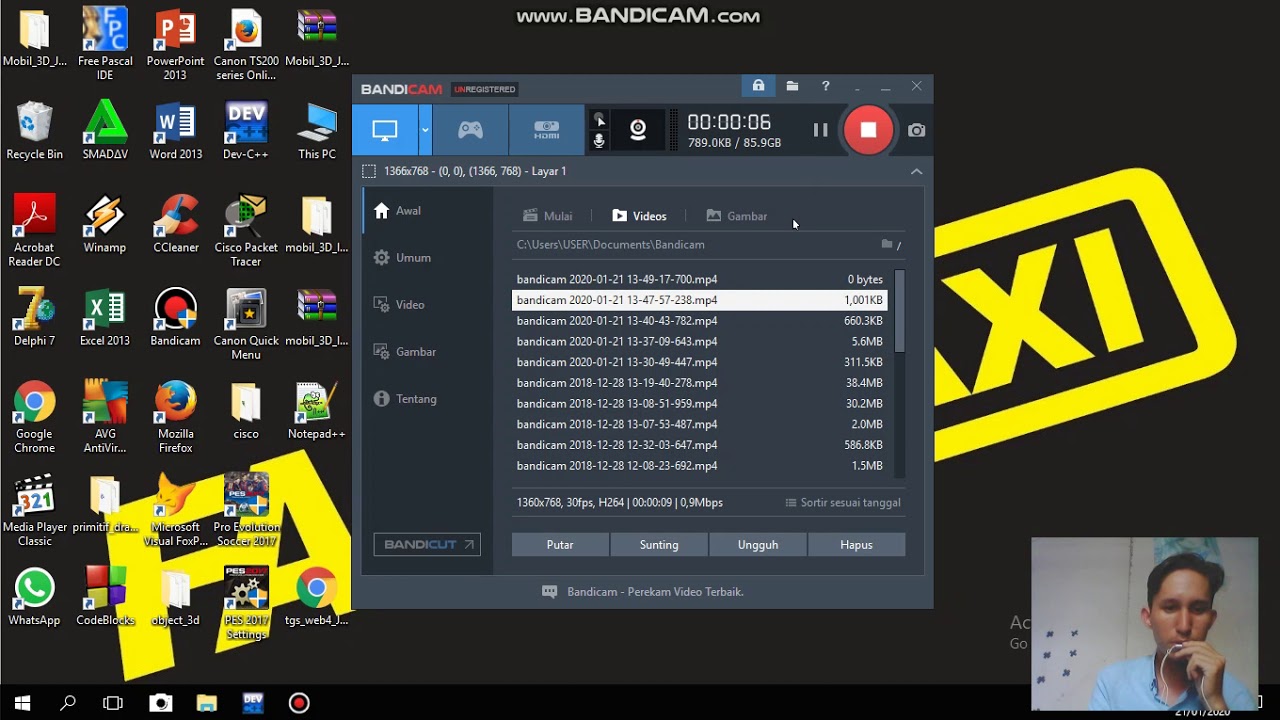Click Bandicam record icon on taskbar

[299, 703]
